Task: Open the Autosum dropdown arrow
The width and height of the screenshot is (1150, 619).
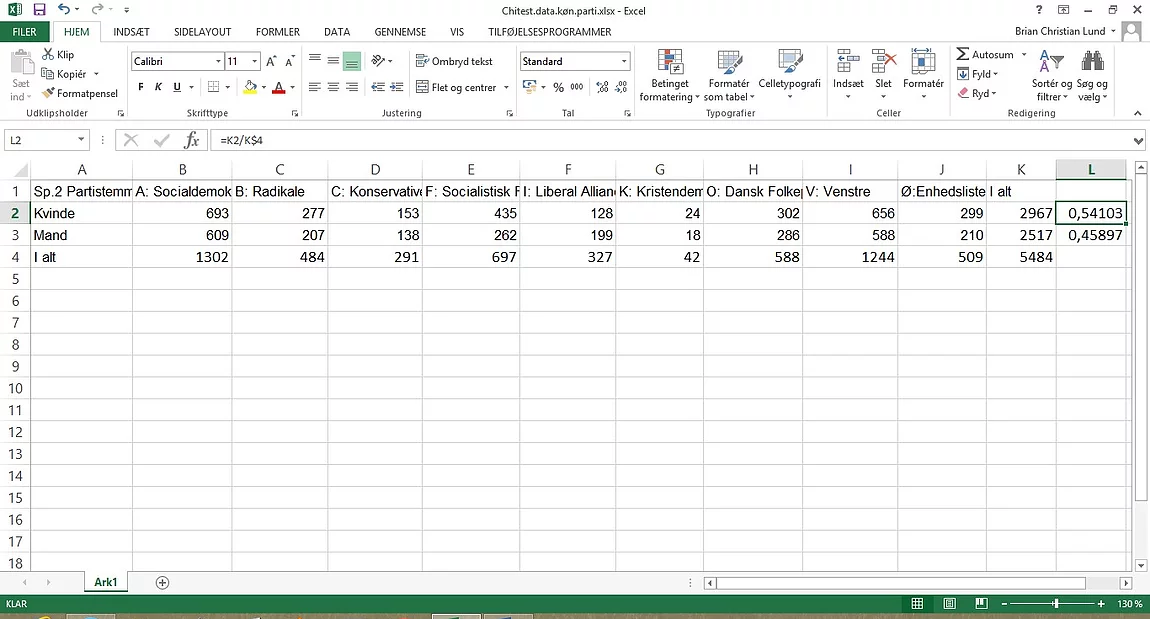Action: (x=1024, y=54)
